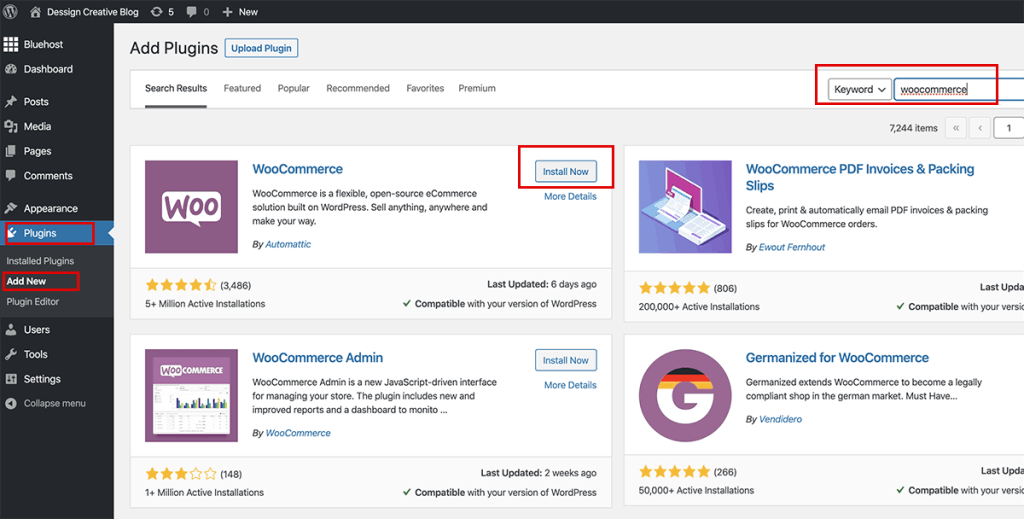The height and width of the screenshot is (519, 1024).
Task: Click the Collapse menu arrow icon
Action: coord(10,403)
